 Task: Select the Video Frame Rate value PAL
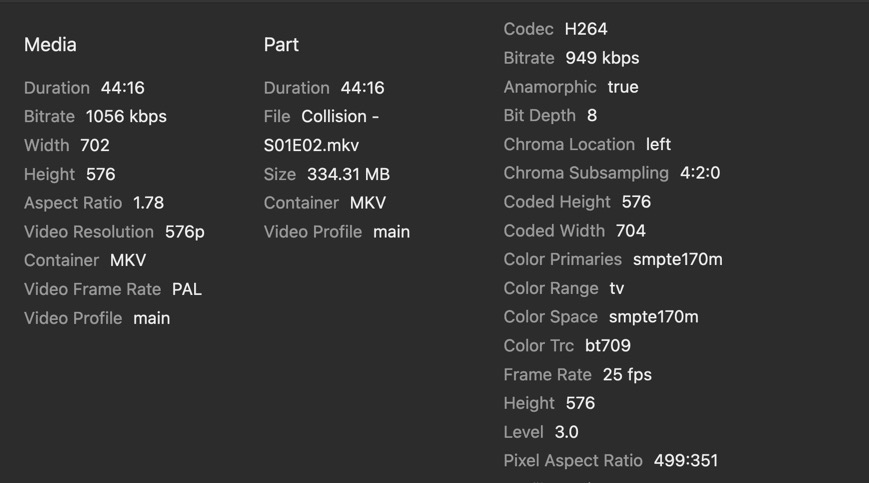click(x=187, y=290)
